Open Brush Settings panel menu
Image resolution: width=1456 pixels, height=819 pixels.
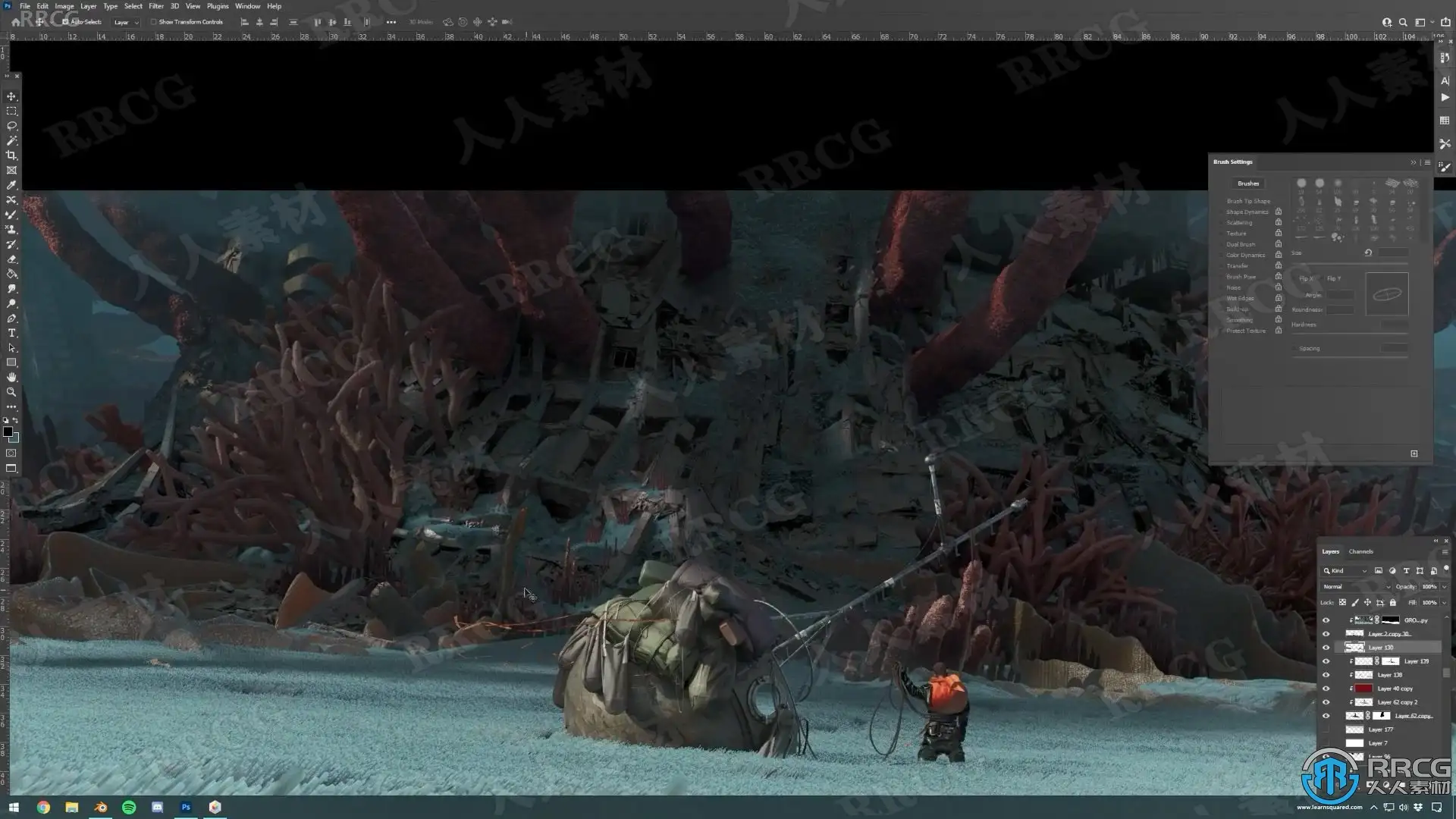(x=1427, y=162)
